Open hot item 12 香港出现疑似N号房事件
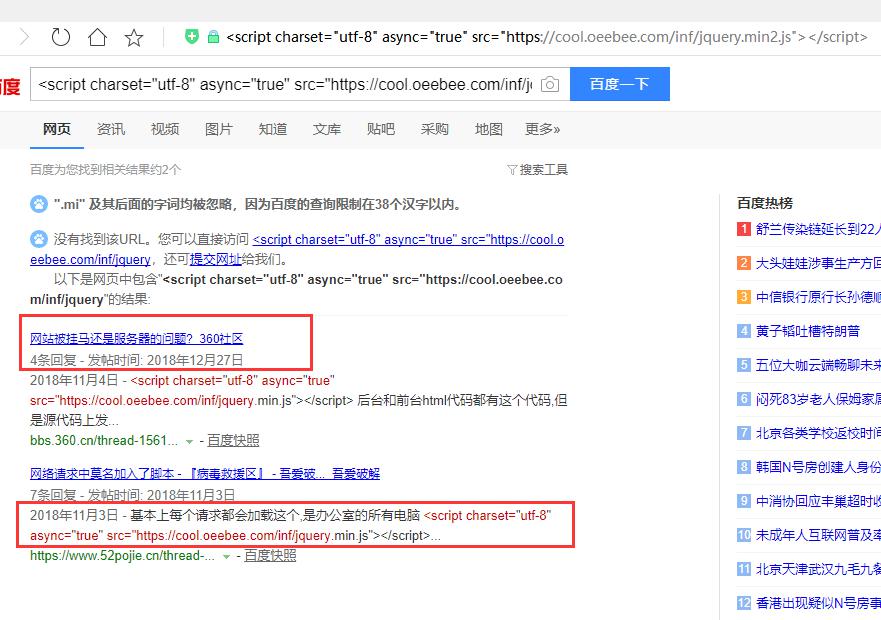The width and height of the screenshot is (881, 620). coord(818,603)
